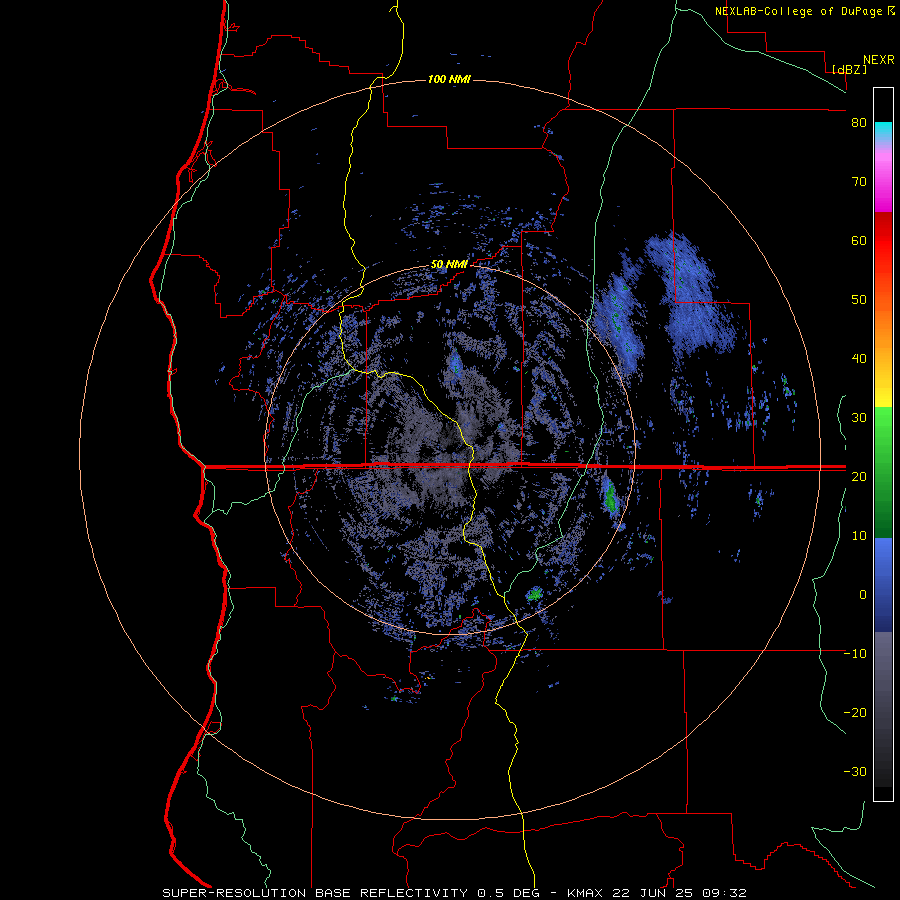Click the -20 value on the dBZ scale
The height and width of the screenshot is (900, 900).
pyautogui.click(x=855, y=713)
